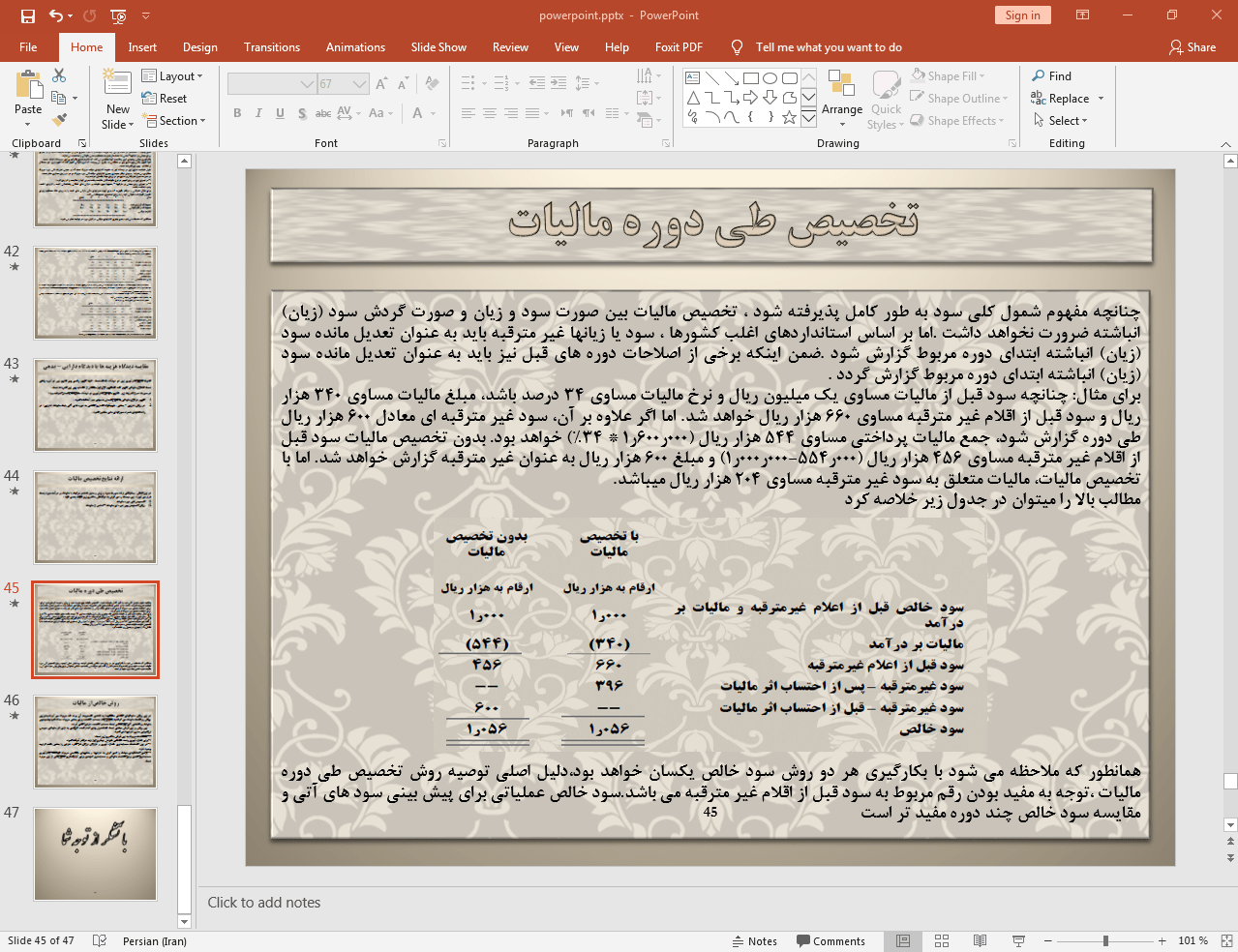
Task: Align text right
Action: (511, 113)
